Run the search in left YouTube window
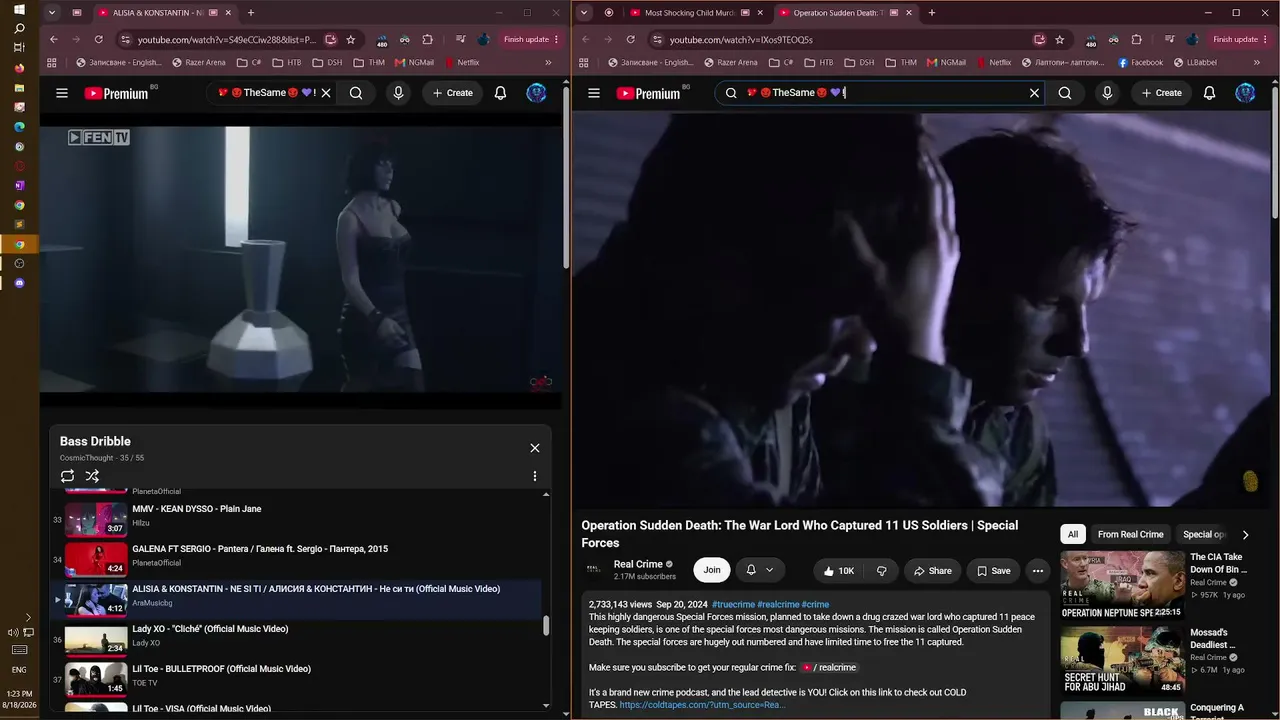The width and height of the screenshot is (1280, 720). [356, 93]
